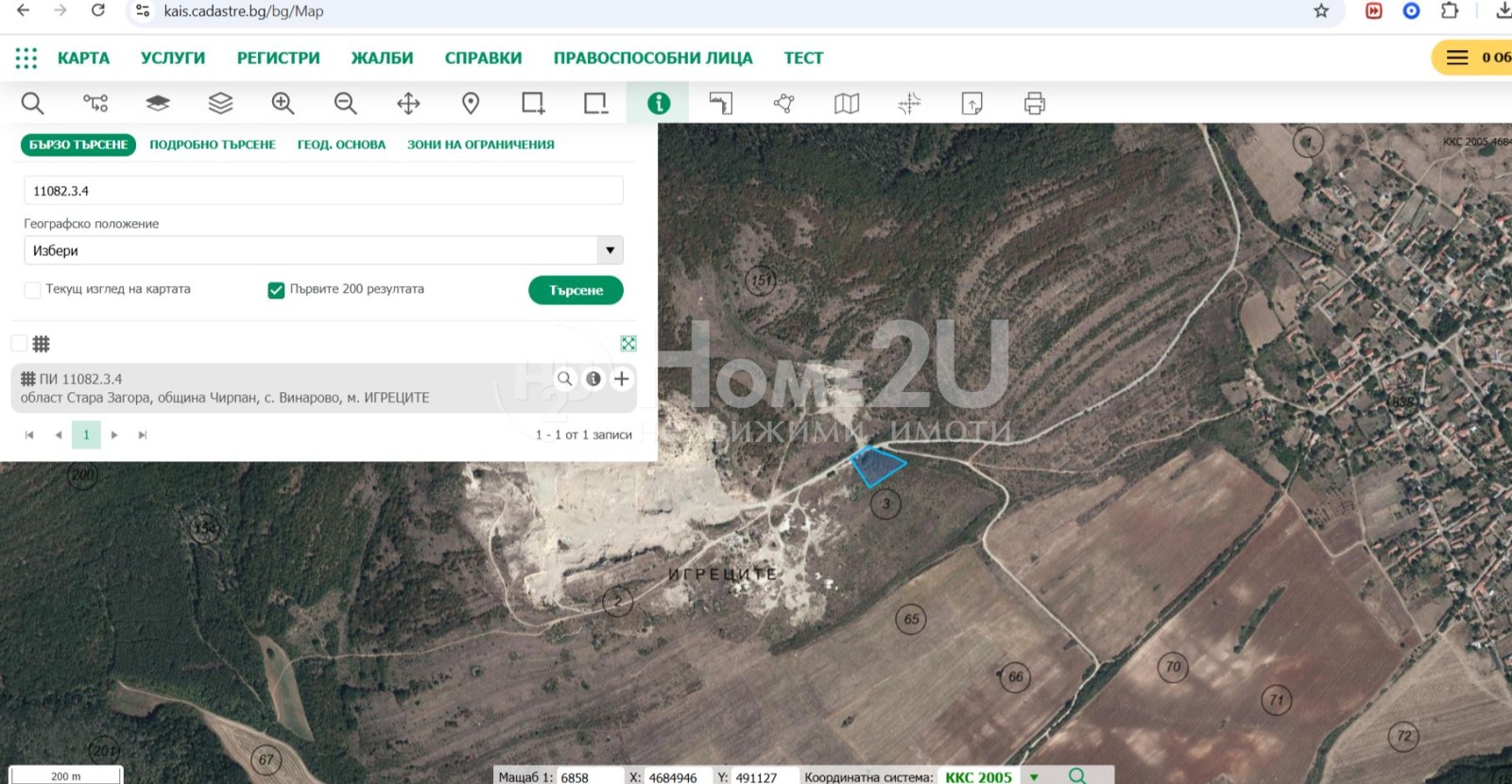Open the 'Избери' geographic location dropdown
Image resolution: width=1512 pixels, height=784 pixels.
tap(610, 250)
